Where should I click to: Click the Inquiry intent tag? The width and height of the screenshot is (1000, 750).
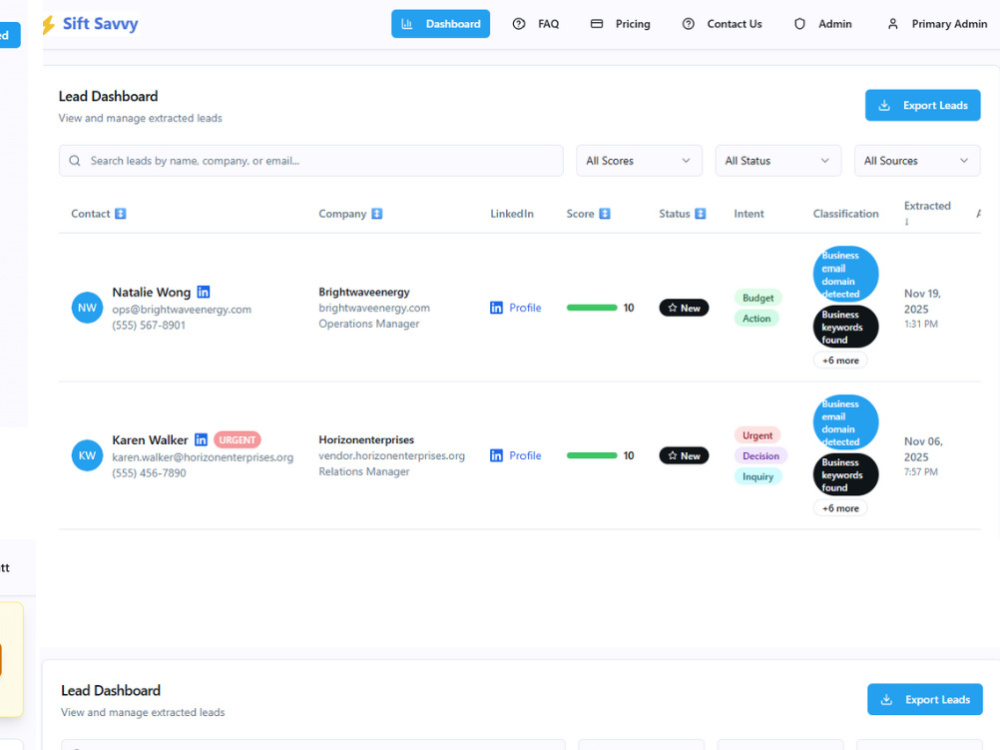point(758,476)
